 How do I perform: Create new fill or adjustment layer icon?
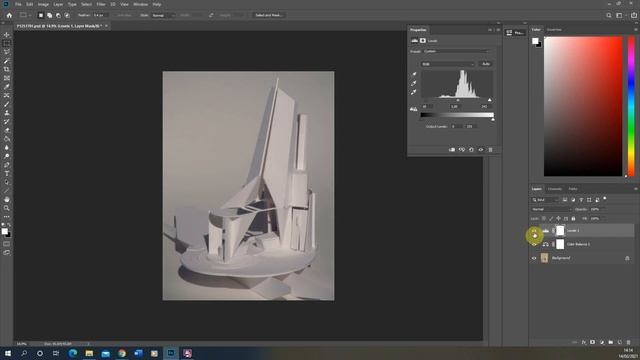(x=602, y=342)
